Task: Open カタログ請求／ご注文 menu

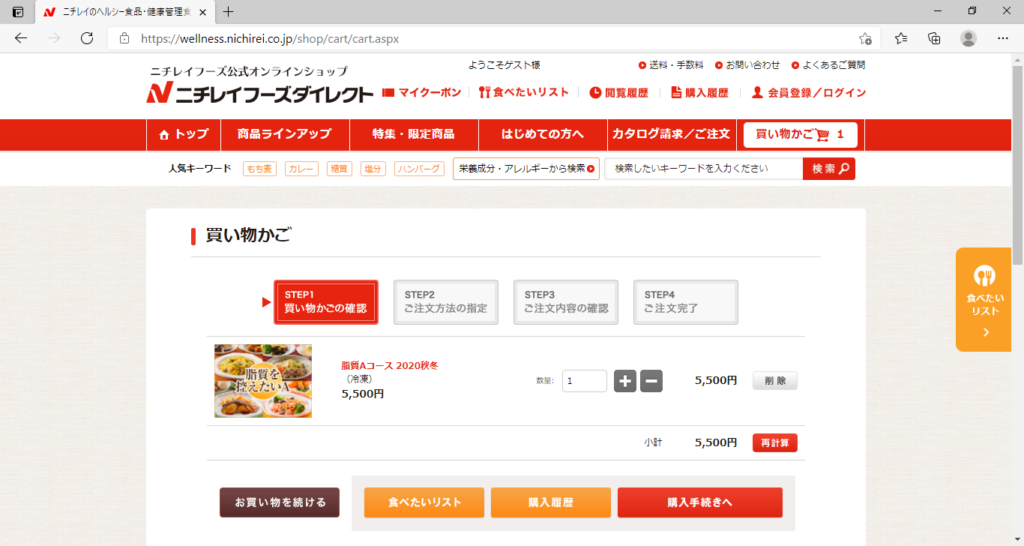Action: [671, 135]
